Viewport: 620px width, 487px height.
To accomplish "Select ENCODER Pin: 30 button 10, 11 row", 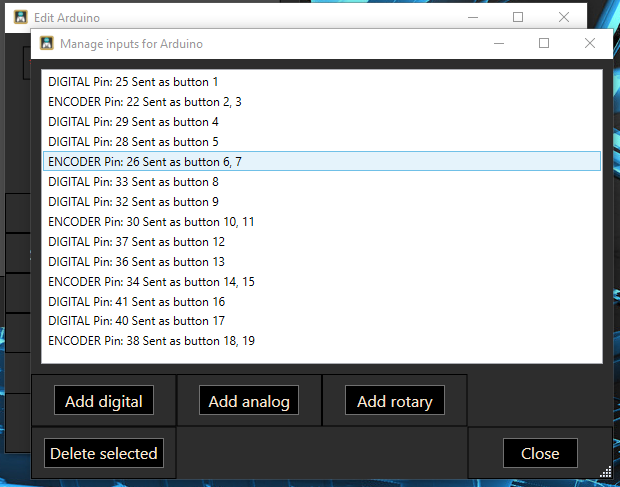I will tap(322, 221).
